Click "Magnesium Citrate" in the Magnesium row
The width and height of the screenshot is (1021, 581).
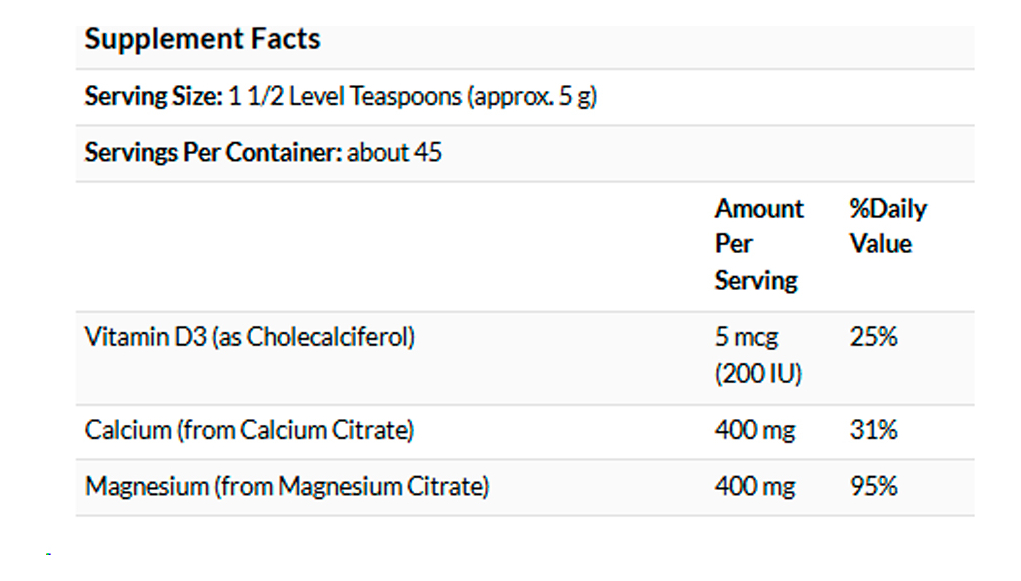tap(379, 487)
